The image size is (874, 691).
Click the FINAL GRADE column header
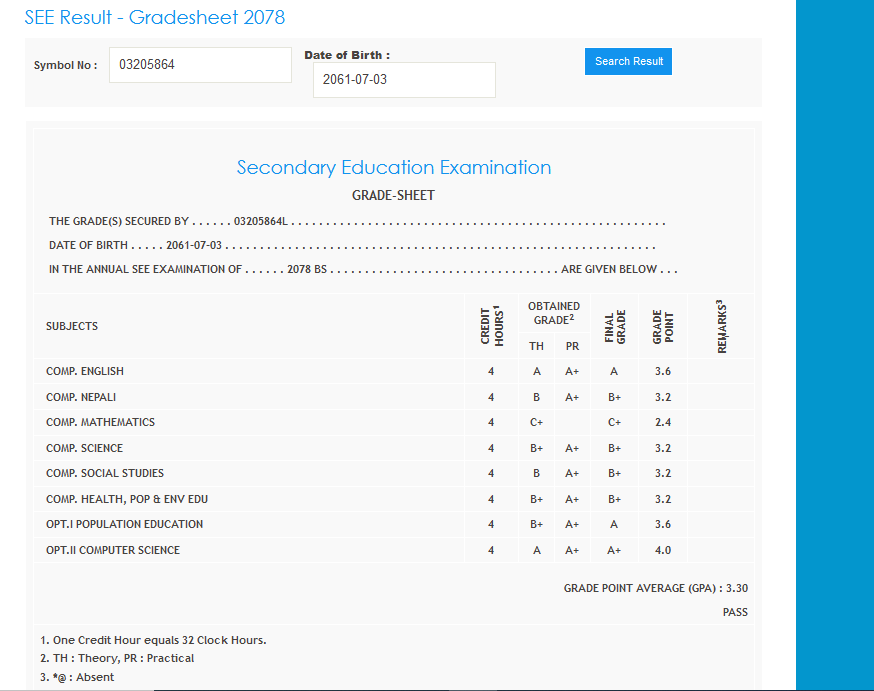pyautogui.click(x=614, y=326)
